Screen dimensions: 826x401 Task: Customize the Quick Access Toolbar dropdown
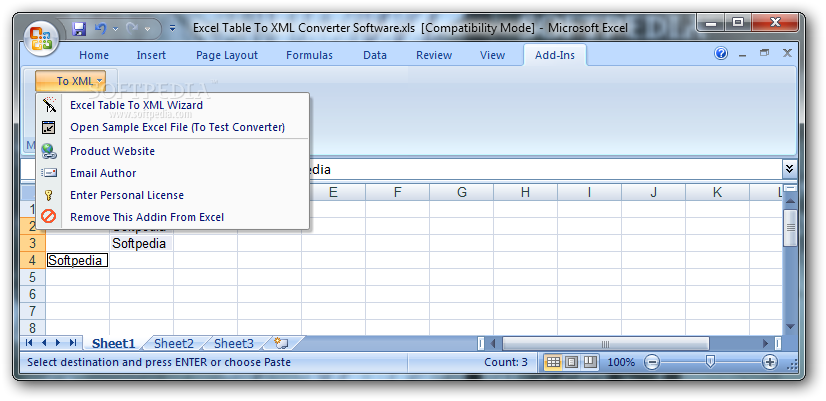click(172, 28)
